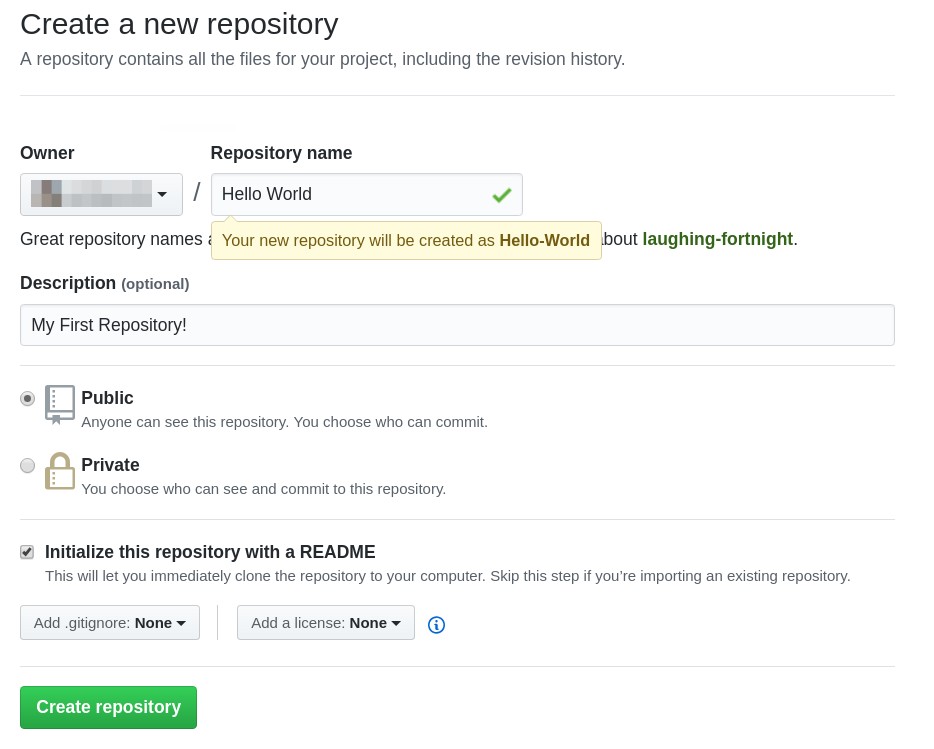Click the Private padlock icon
This screenshot has width=934, height=749.
click(x=60, y=470)
